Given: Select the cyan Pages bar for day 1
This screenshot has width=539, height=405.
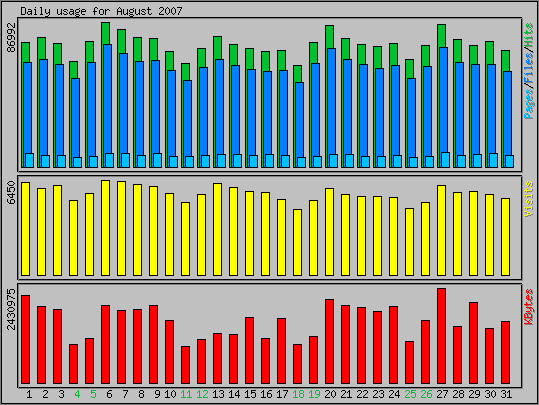Looking at the screenshot, I should pos(30,161).
